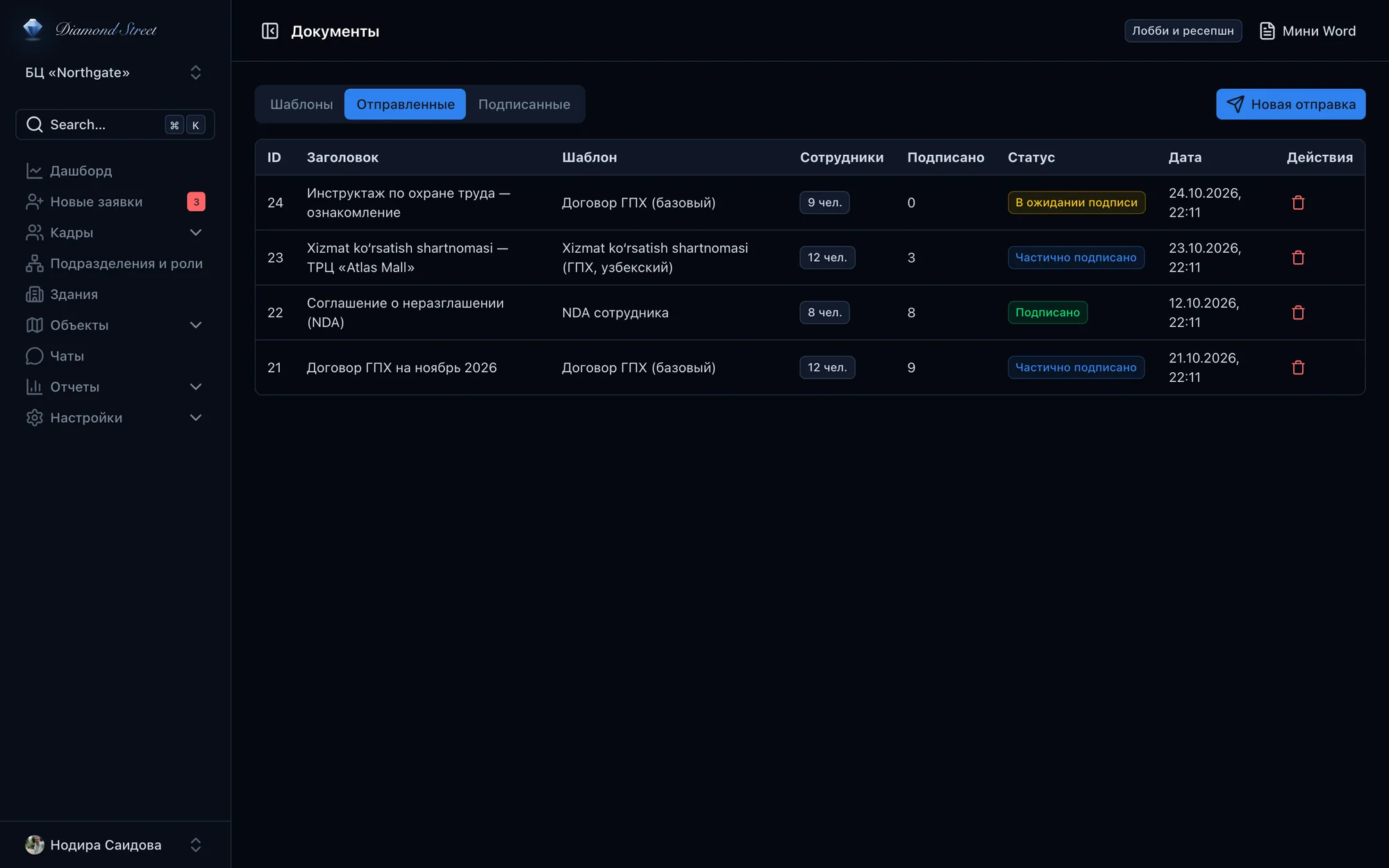Click the Документы page heading
1389x868 pixels.
click(x=335, y=31)
